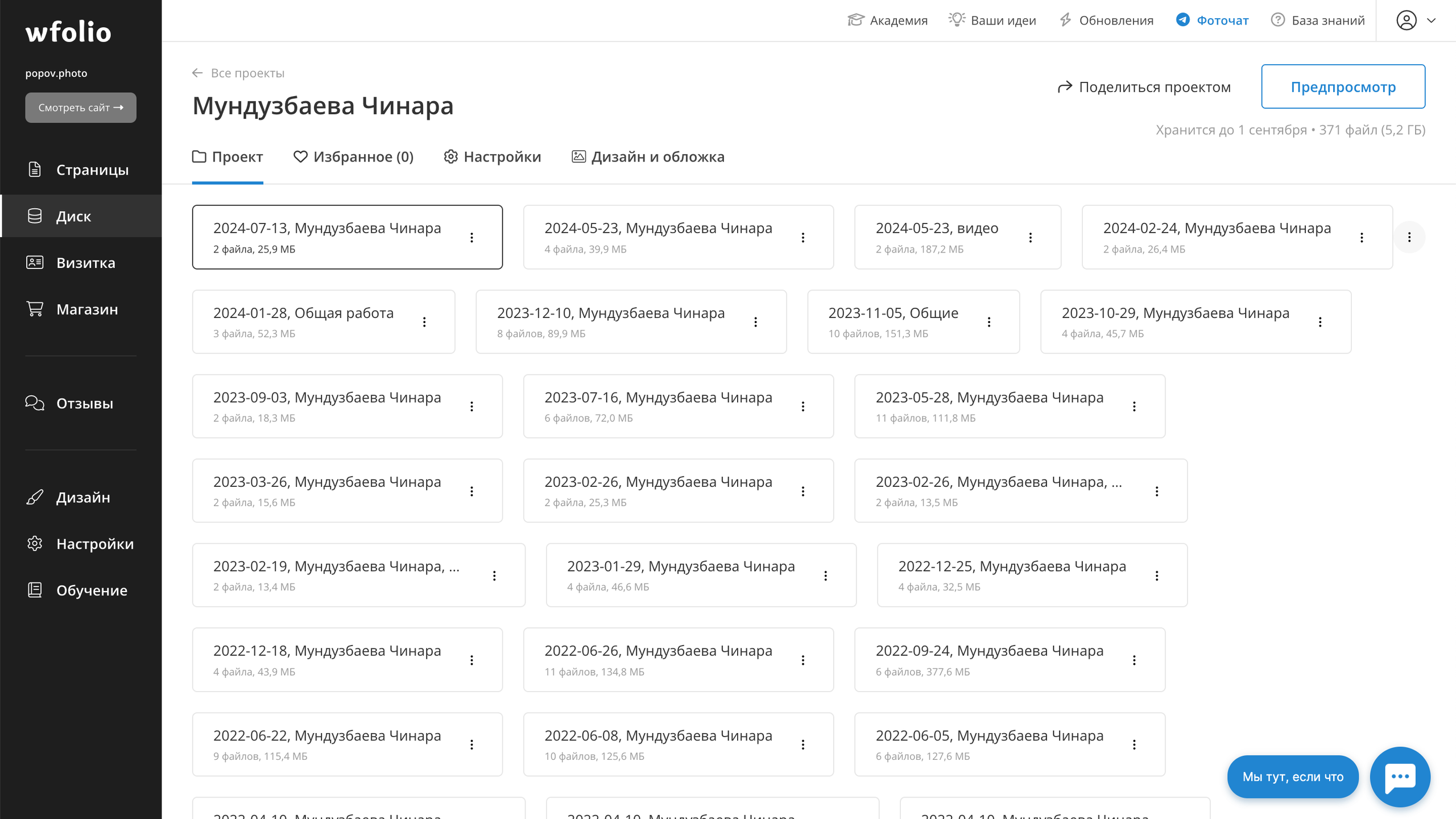Switch to the Избранное (0) tab
This screenshot has width=1456, height=819.
[x=353, y=156]
